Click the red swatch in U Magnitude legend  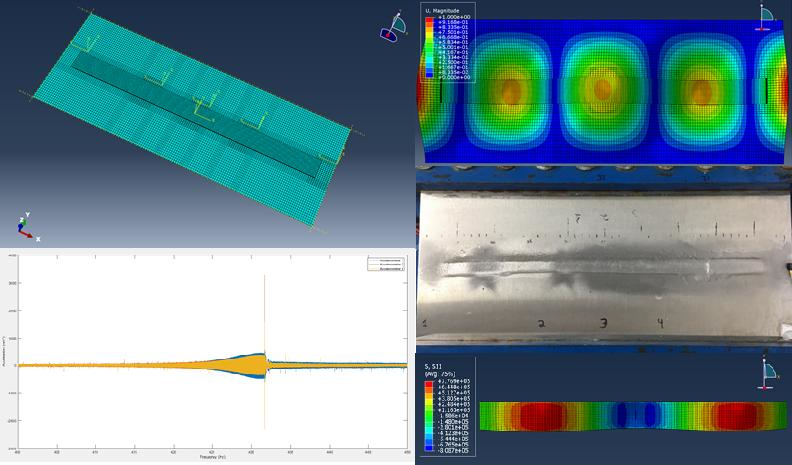pyautogui.click(x=430, y=20)
